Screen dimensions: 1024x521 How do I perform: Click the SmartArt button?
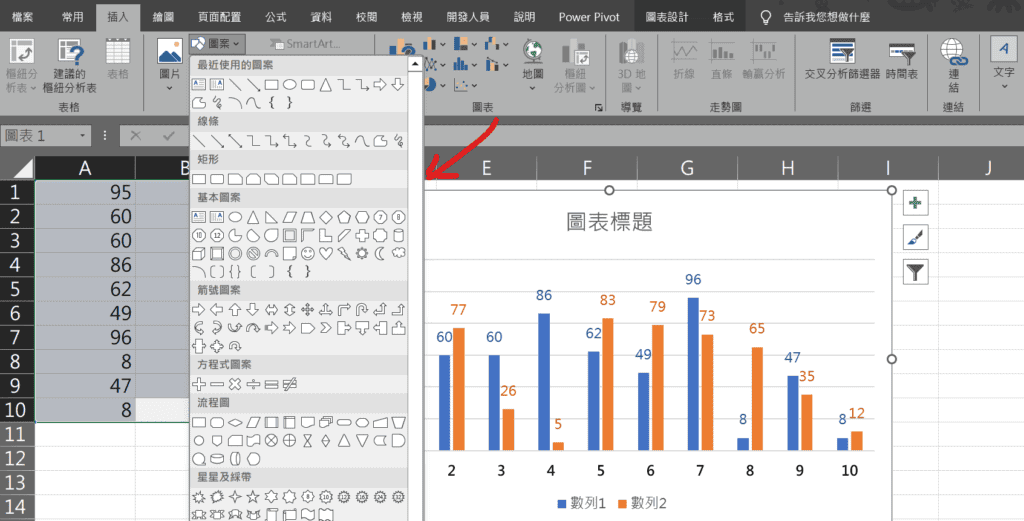coord(306,44)
